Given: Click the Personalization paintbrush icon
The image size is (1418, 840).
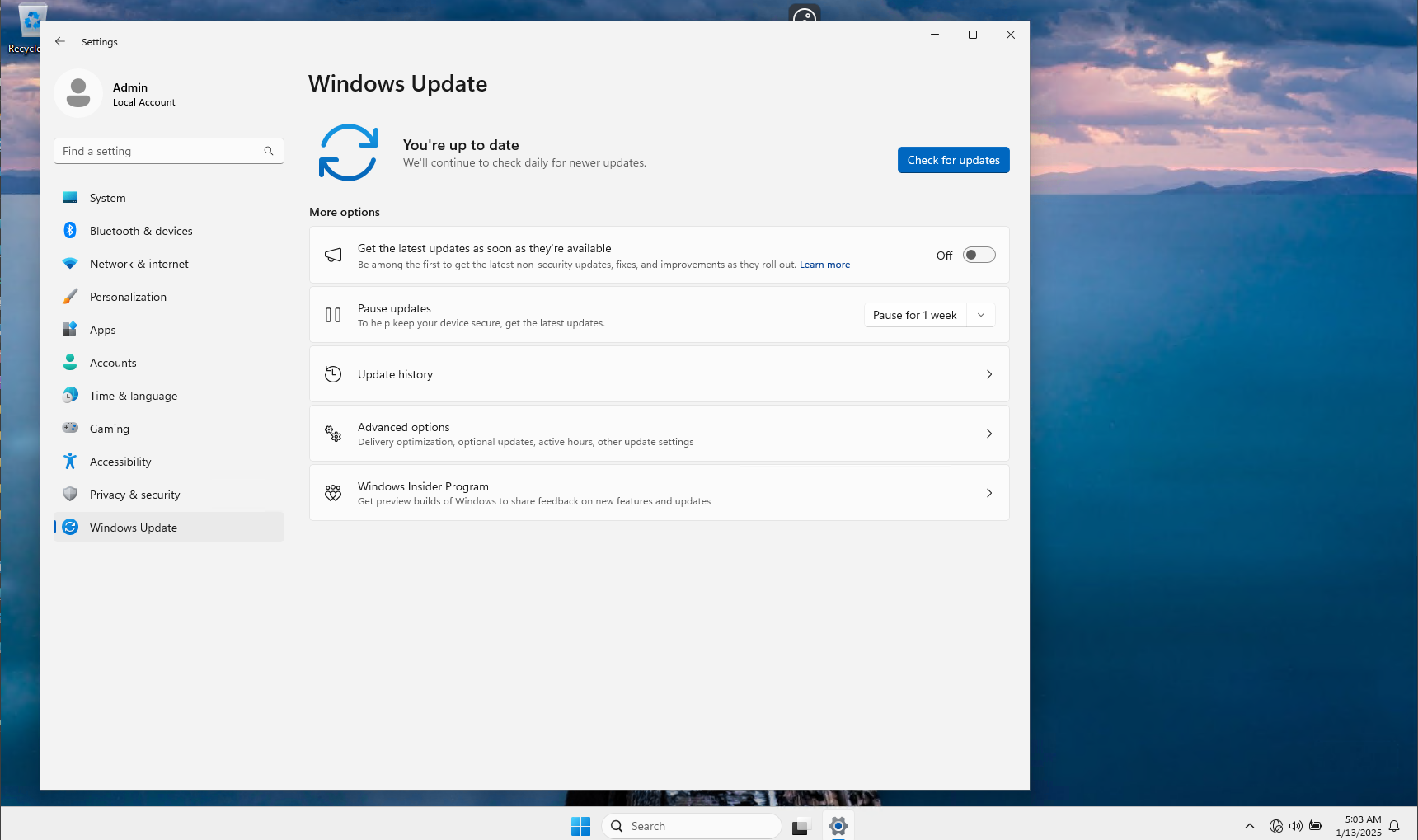Looking at the screenshot, I should pyautogui.click(x=70, y=297).
